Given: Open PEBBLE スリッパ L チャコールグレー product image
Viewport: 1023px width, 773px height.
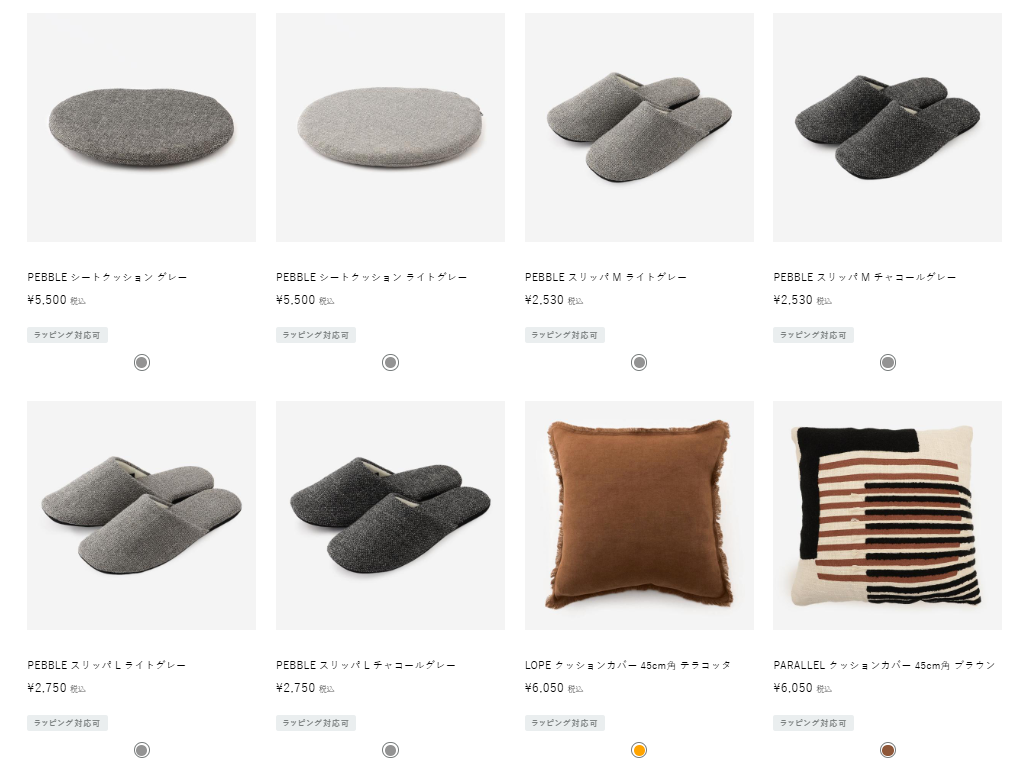Looking at the screenshot, I should coord(390,515).
